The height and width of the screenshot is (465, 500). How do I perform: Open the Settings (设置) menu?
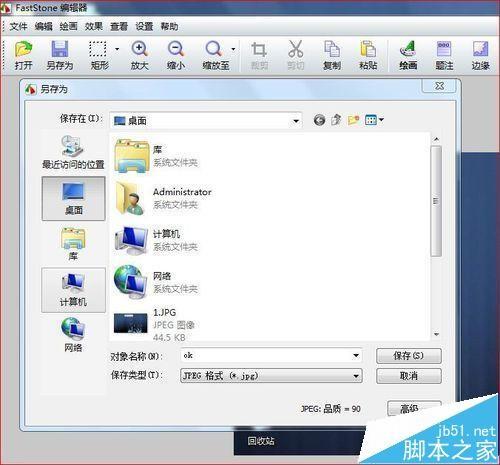pyautogui.click(x=144, y=26)
